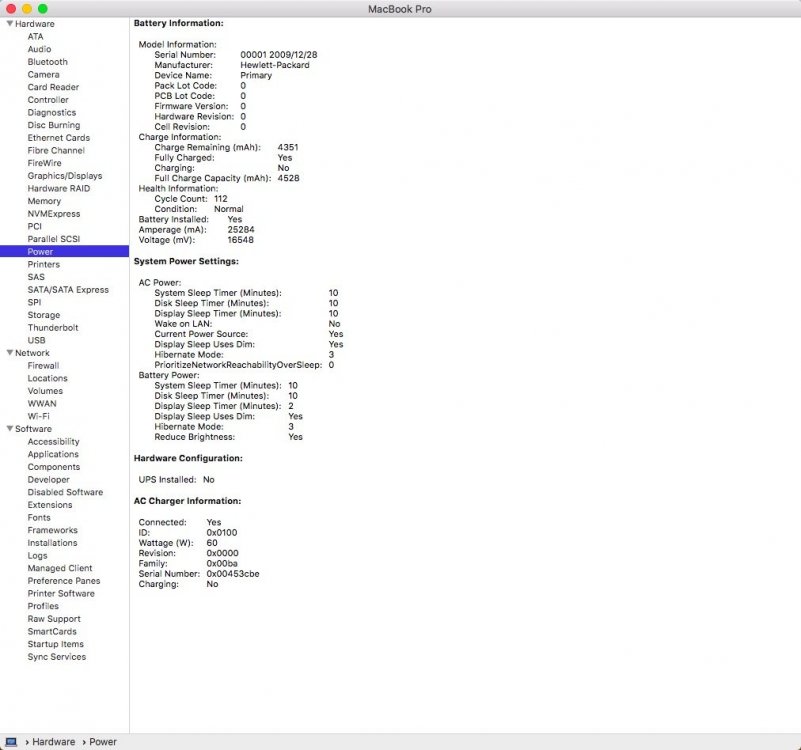Open the Printers section
The height and width of the screenshot is (750, 801).
point(43,264)
